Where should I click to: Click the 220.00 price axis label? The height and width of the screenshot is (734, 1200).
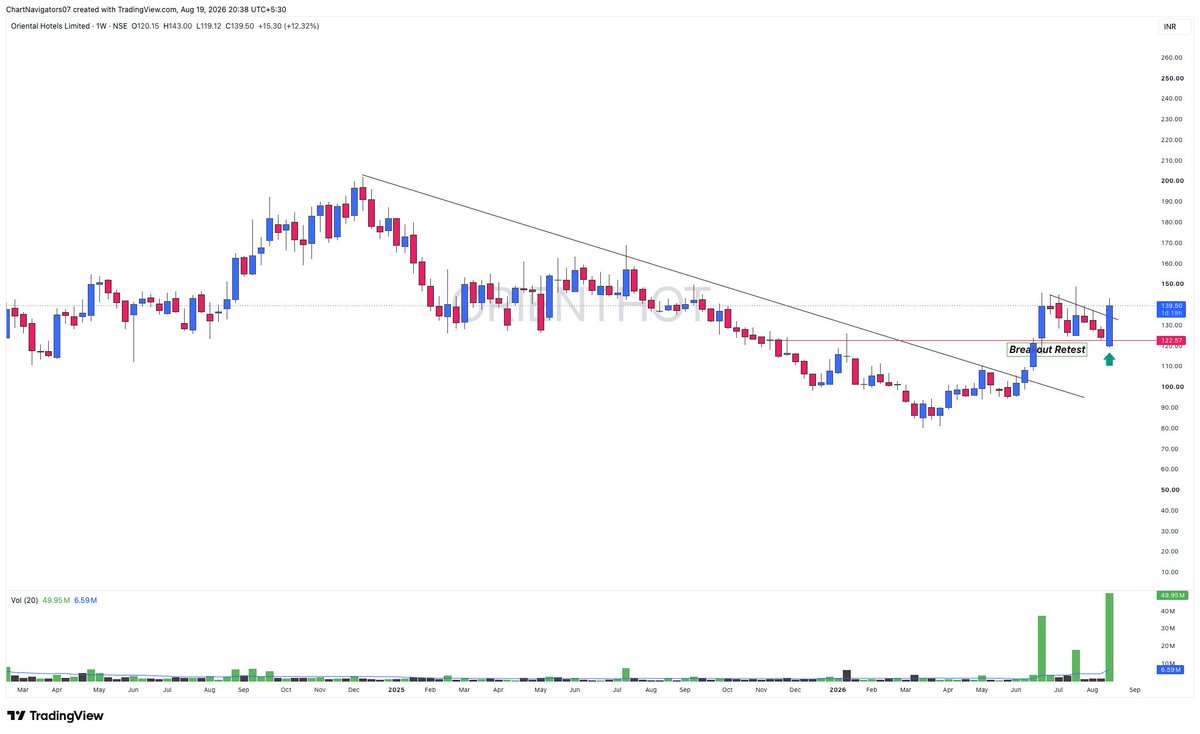coord(1172,140)
